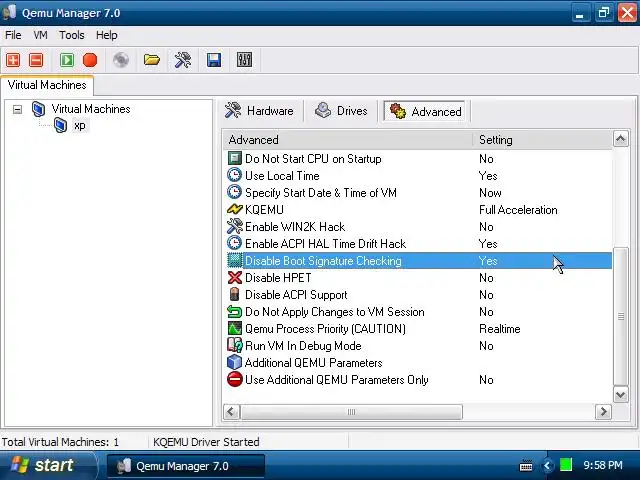Click the hammer and wrench tools toolbar icon

182,60
